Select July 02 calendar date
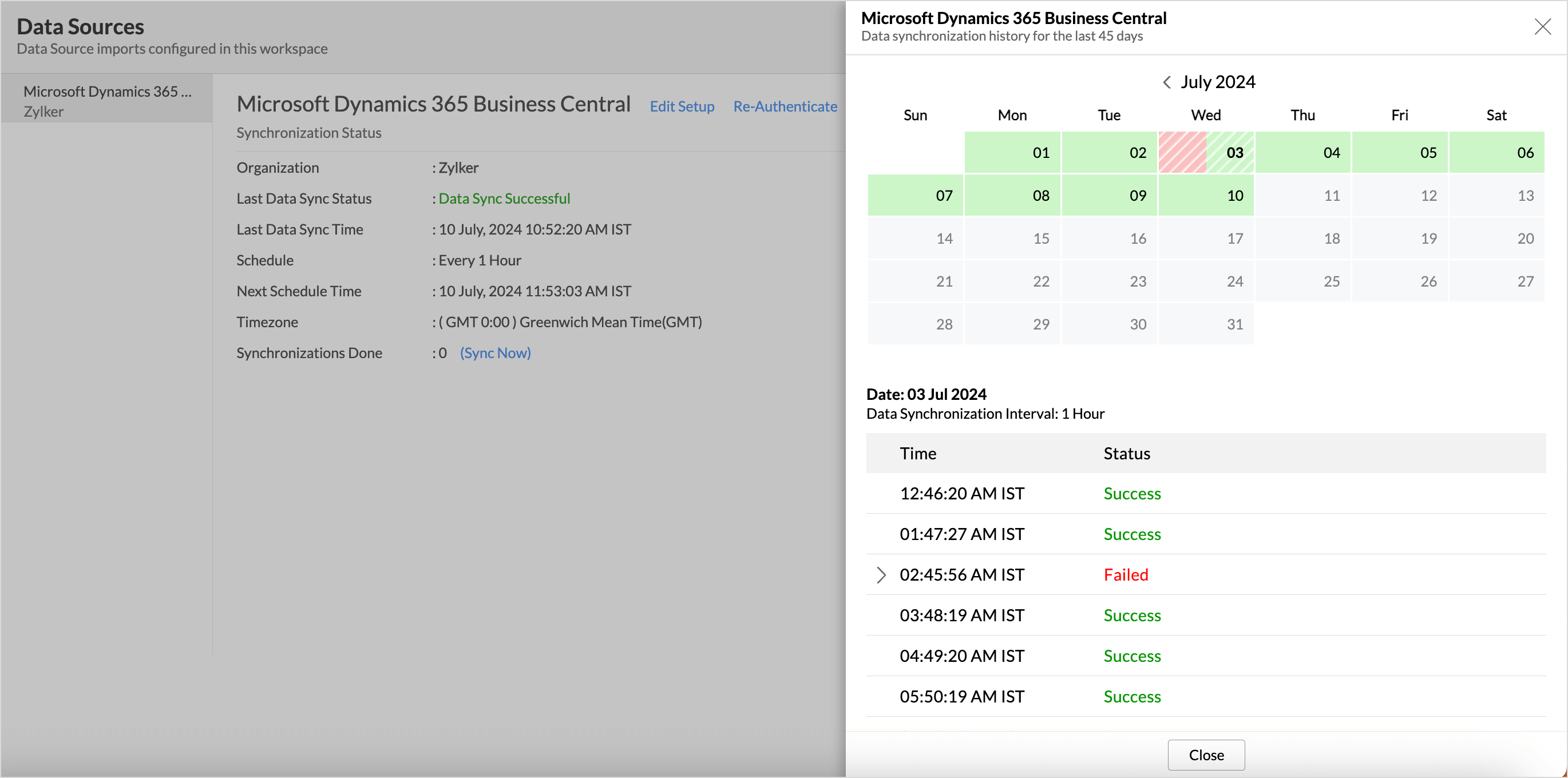Screen dimensions: 1568x778 (x=1109, y=152)
